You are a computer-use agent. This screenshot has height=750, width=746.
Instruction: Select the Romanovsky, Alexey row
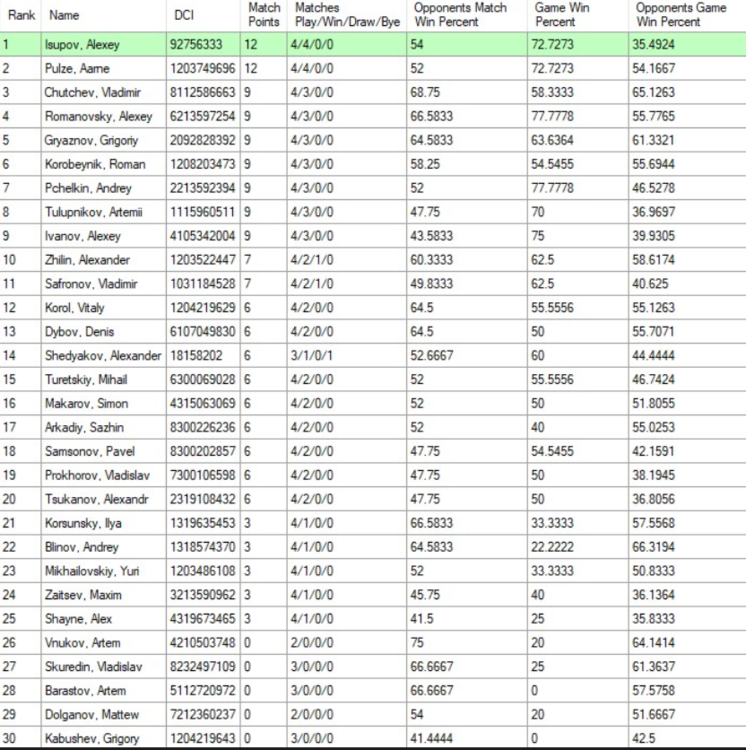pyautogui.click(x=98, y=117)
